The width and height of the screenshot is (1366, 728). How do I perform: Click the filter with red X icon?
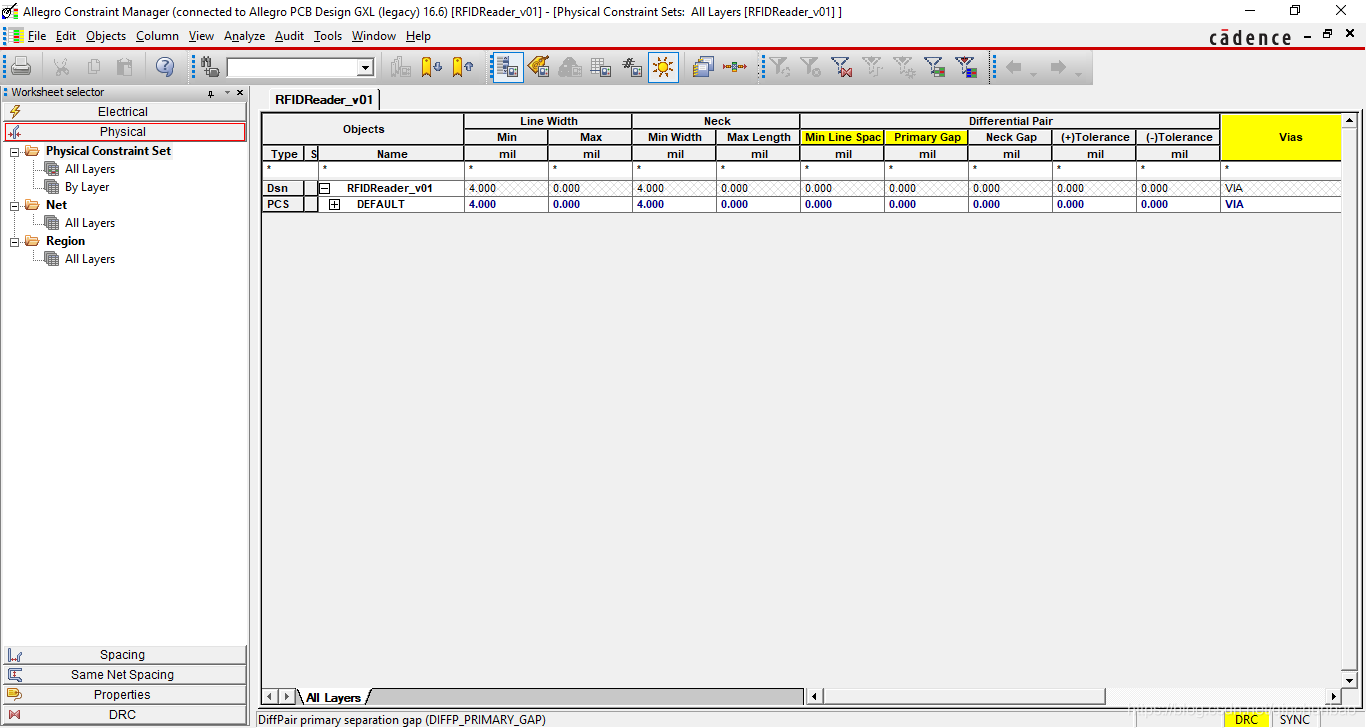[842, 67]
